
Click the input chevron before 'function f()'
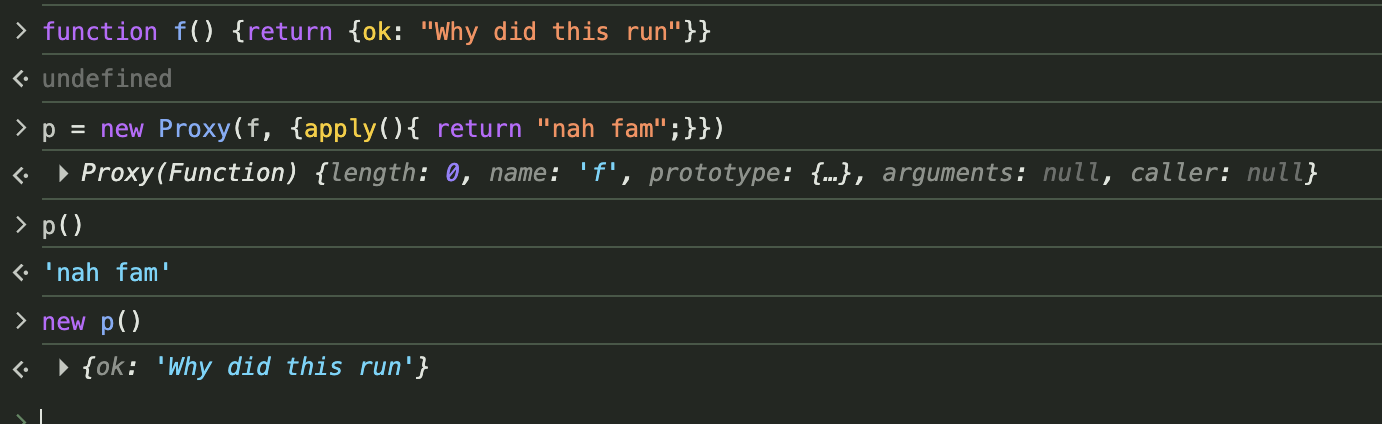coord(21,32)
